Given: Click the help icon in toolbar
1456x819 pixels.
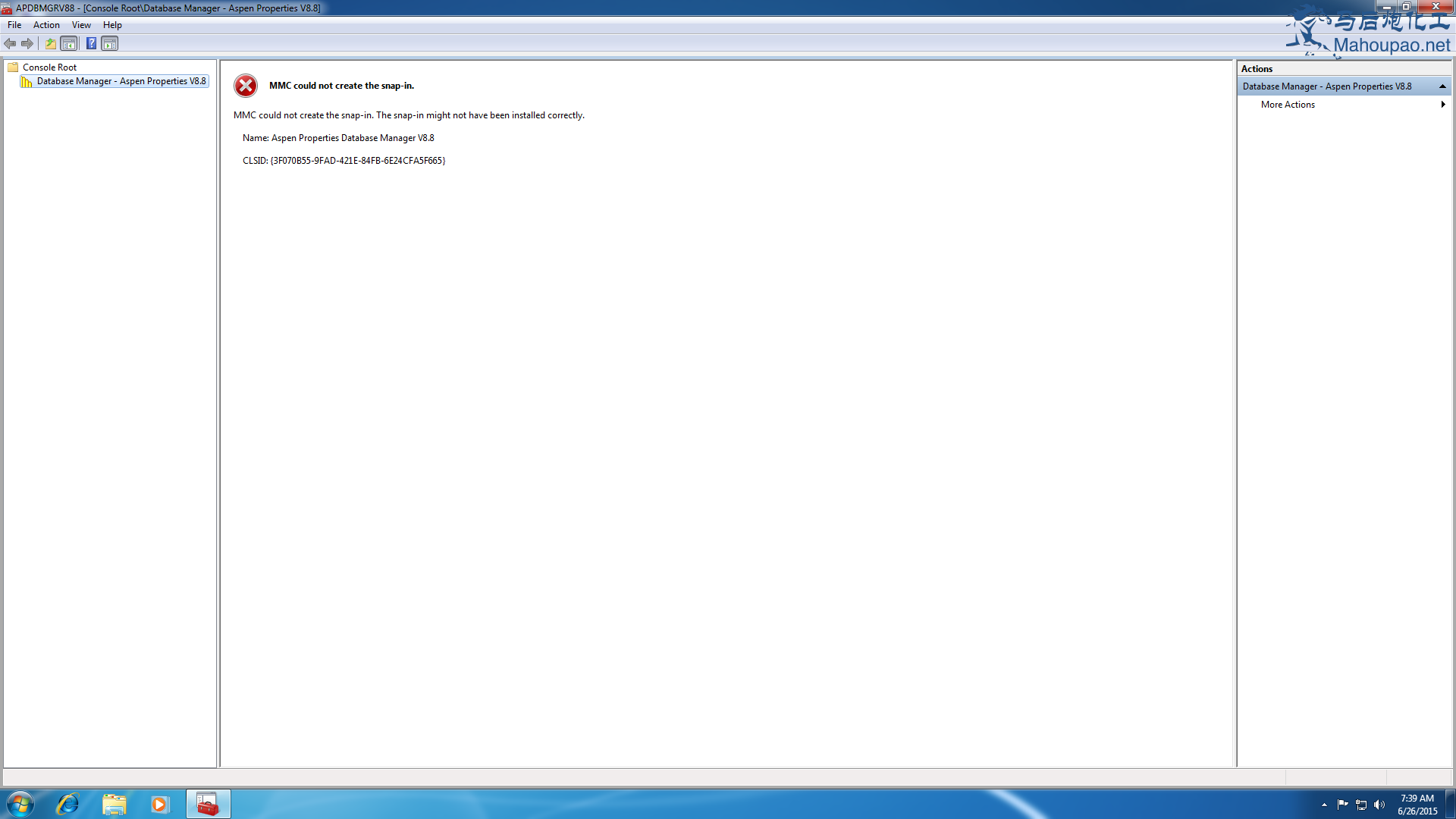Looking at the screenshot, I should [91, 43].
